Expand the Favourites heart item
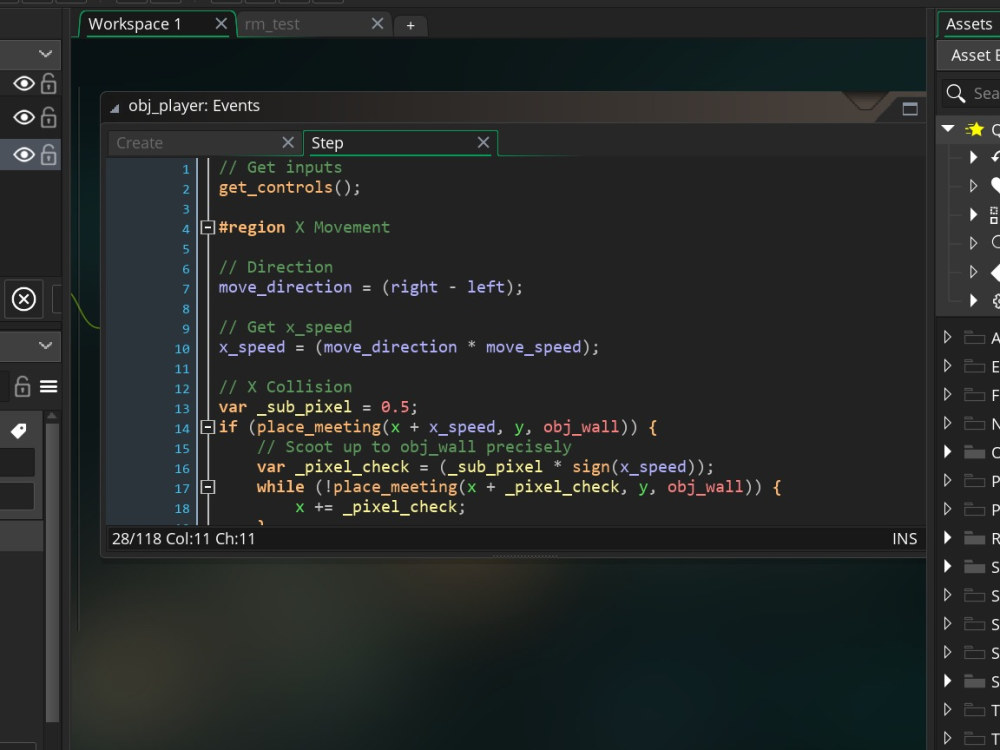 pos(973,186)
